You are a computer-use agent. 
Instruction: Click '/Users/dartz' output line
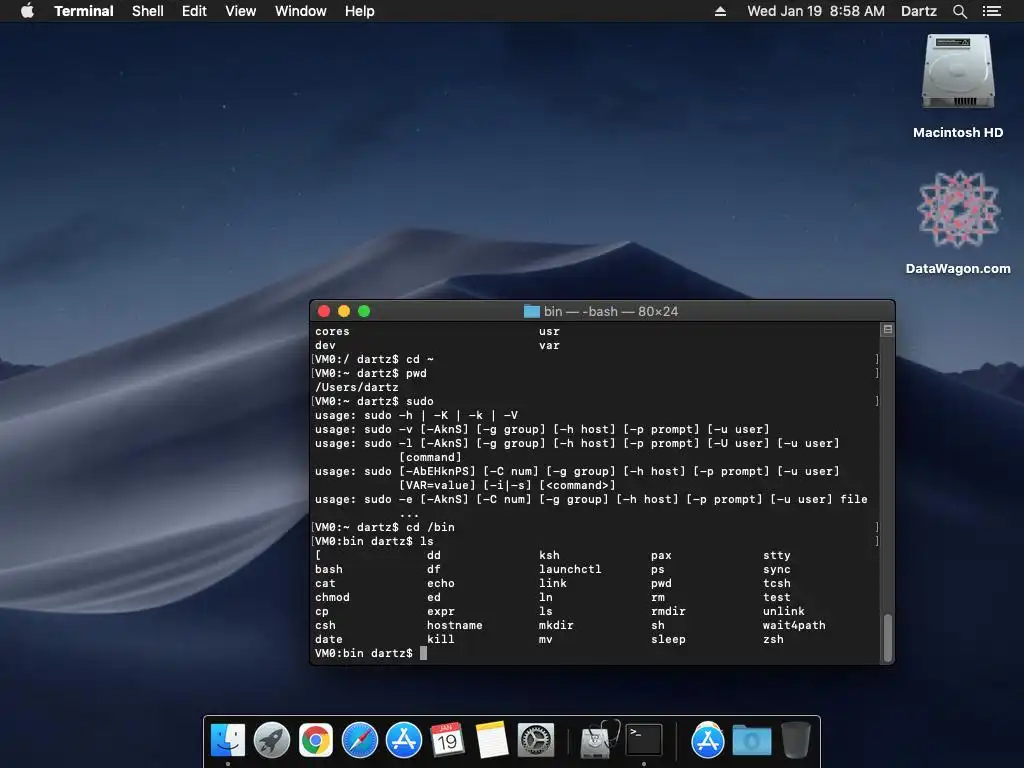357,387
